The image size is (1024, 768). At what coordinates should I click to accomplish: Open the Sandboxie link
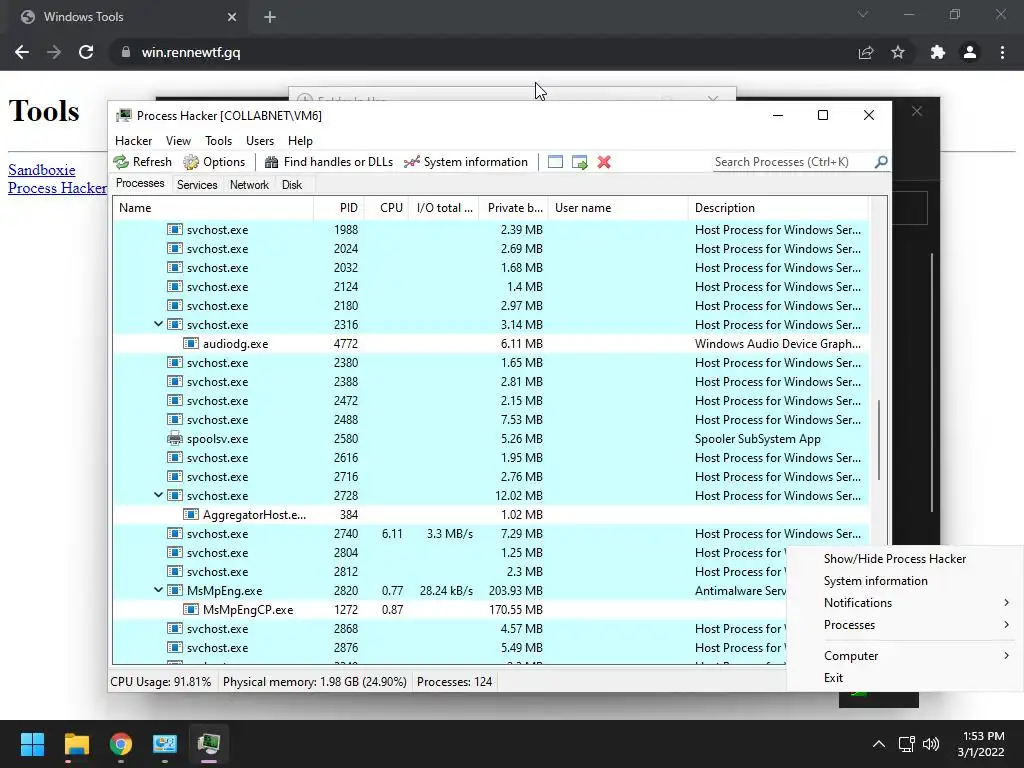click(x=41, y=170)
